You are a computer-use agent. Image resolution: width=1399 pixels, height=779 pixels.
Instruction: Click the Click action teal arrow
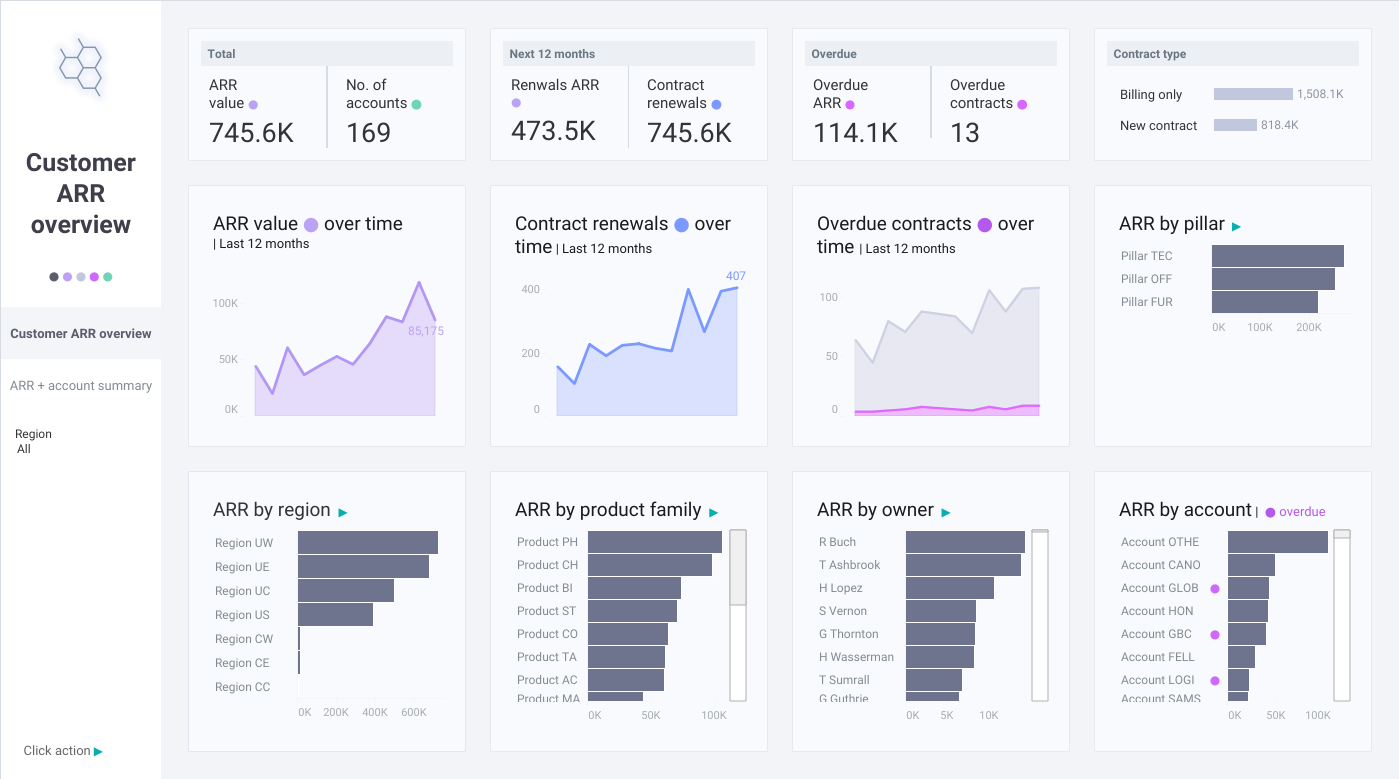click(x=98, y=751)
